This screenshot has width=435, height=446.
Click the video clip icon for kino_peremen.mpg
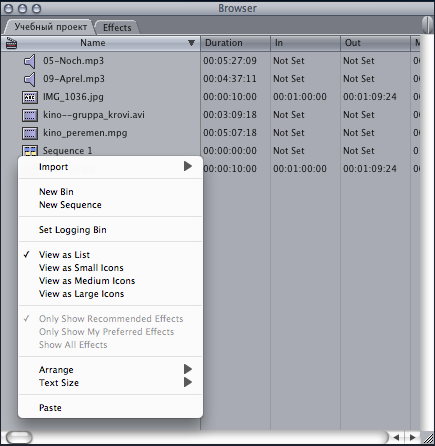click(x=30, y=133)
